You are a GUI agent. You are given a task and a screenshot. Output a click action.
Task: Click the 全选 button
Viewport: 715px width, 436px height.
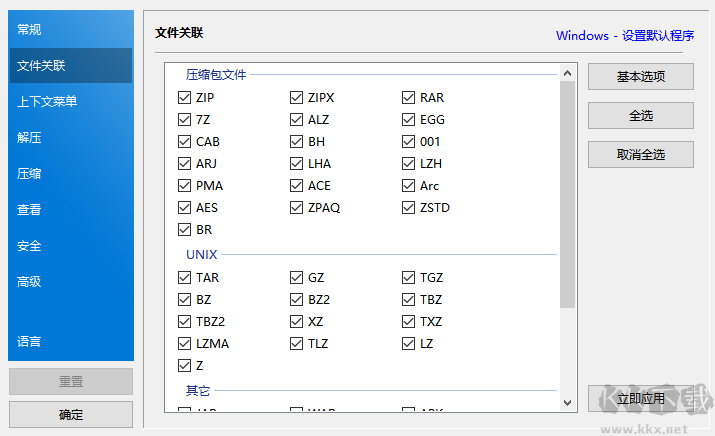click(x=640, y=116)
